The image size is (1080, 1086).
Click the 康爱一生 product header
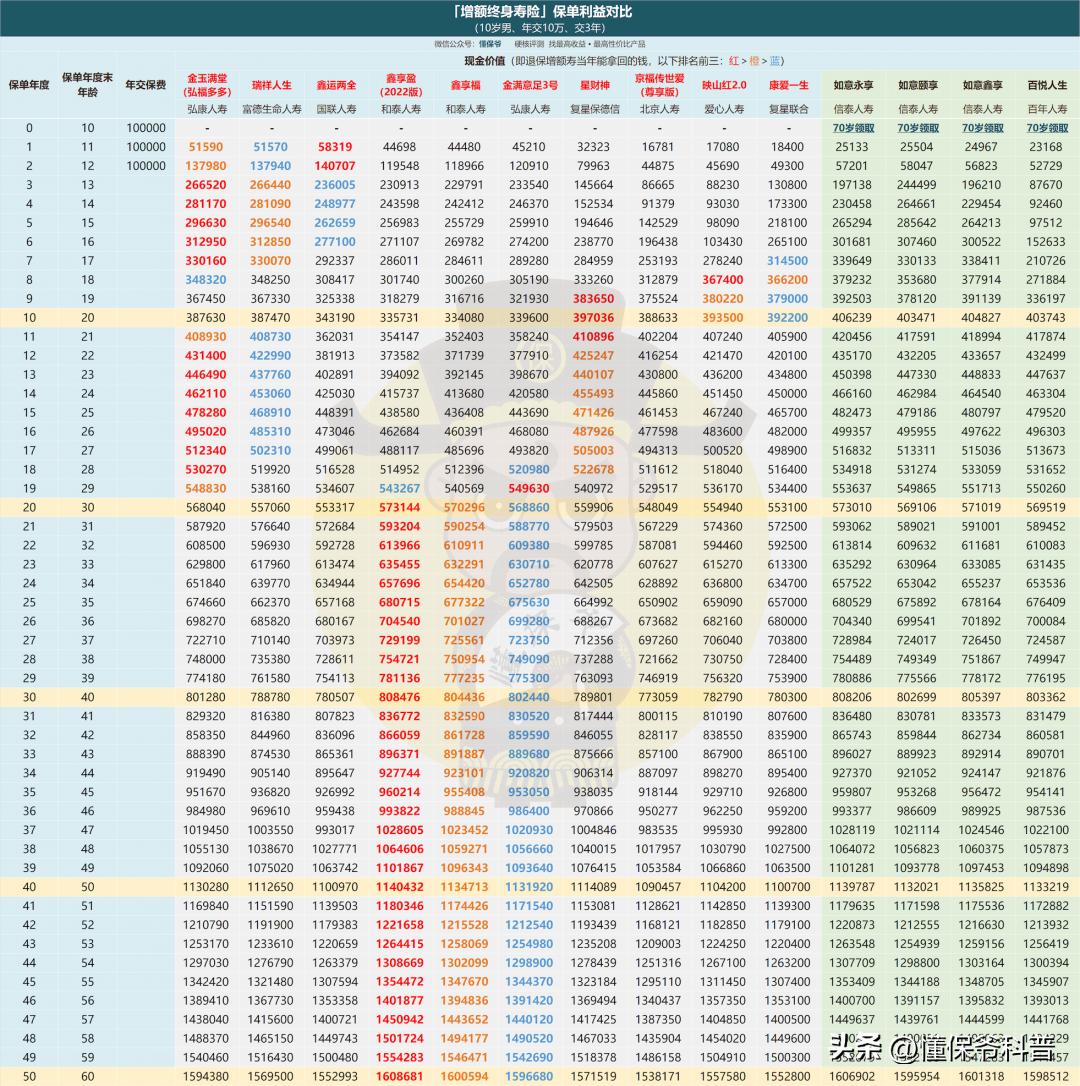pos(788,85)
